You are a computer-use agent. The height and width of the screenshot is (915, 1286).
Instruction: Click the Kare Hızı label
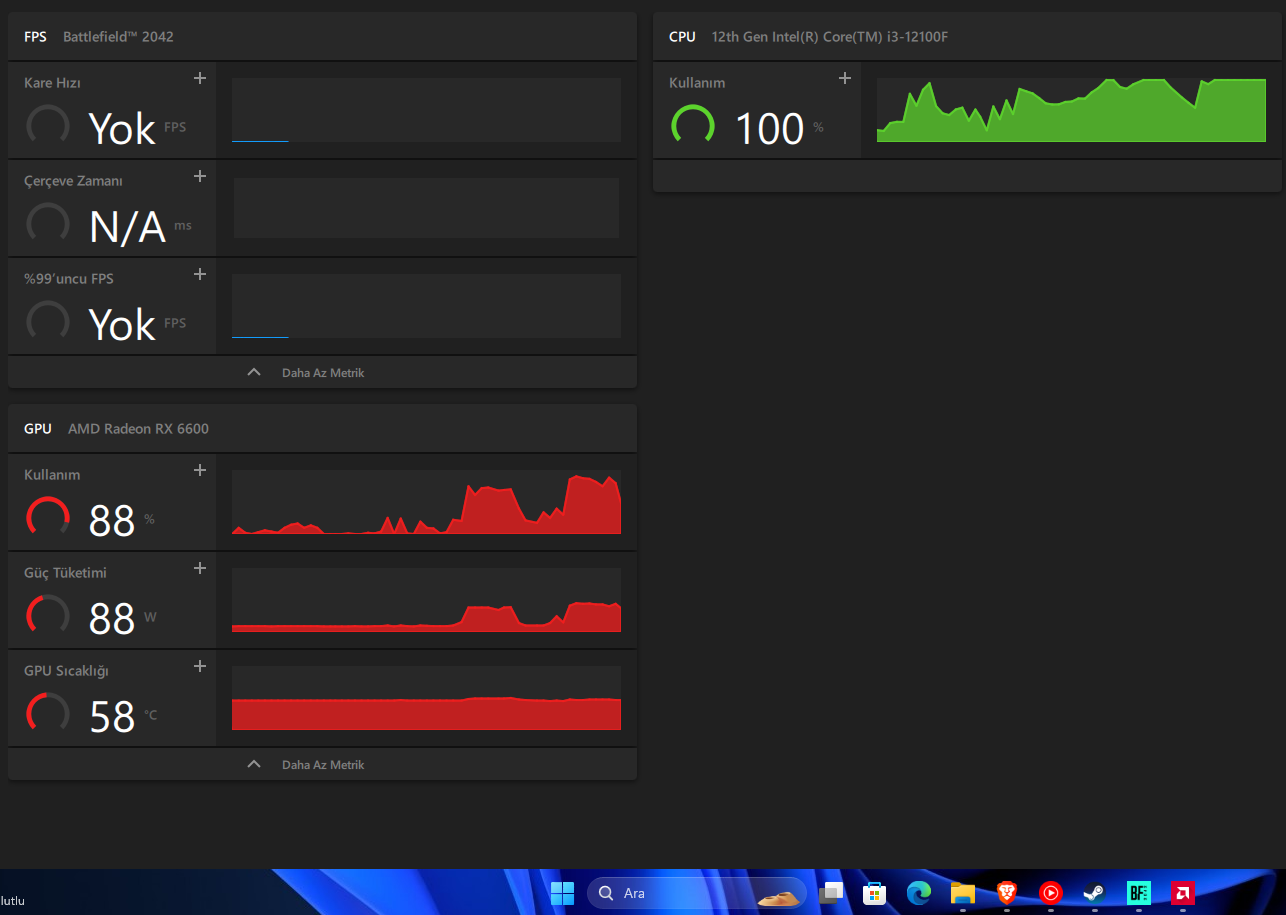pos(52,83)
